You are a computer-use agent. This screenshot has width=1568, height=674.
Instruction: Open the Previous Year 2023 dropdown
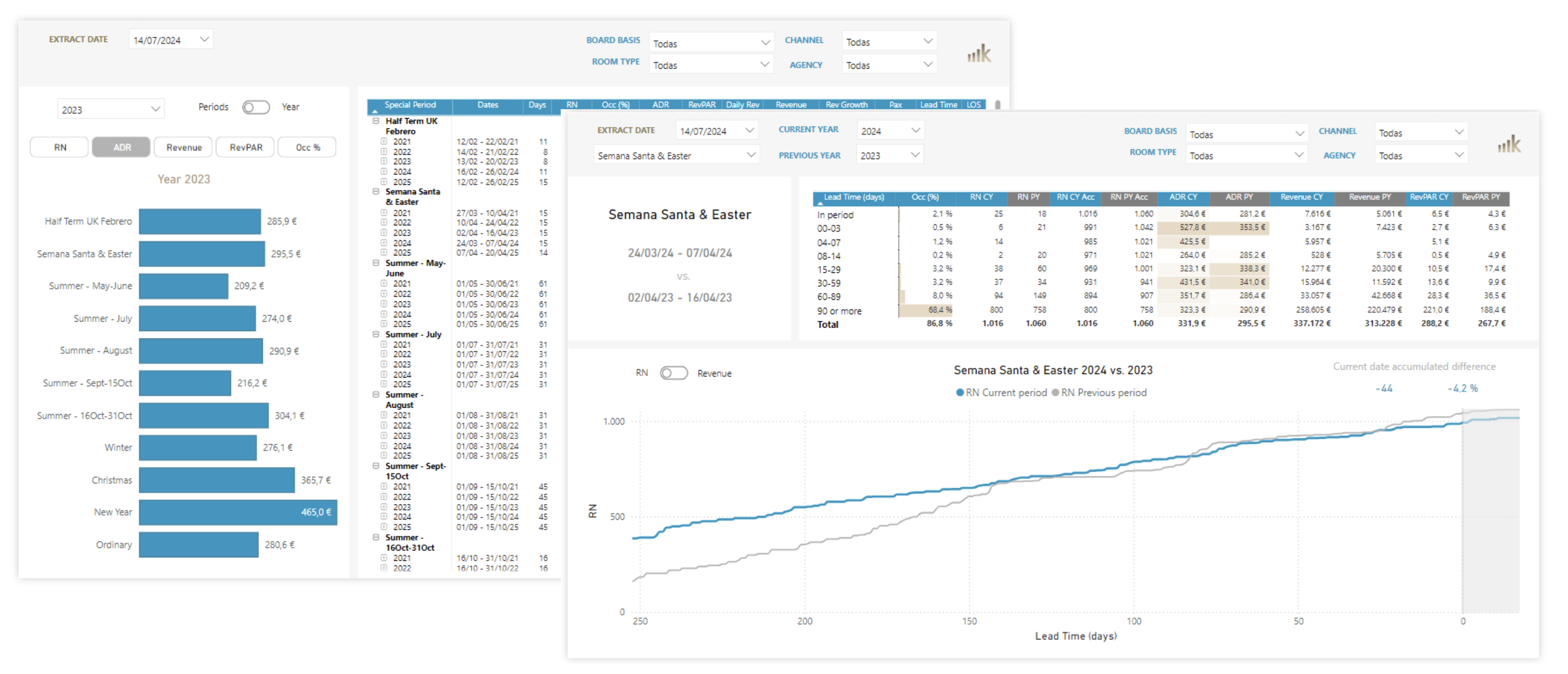890,155
